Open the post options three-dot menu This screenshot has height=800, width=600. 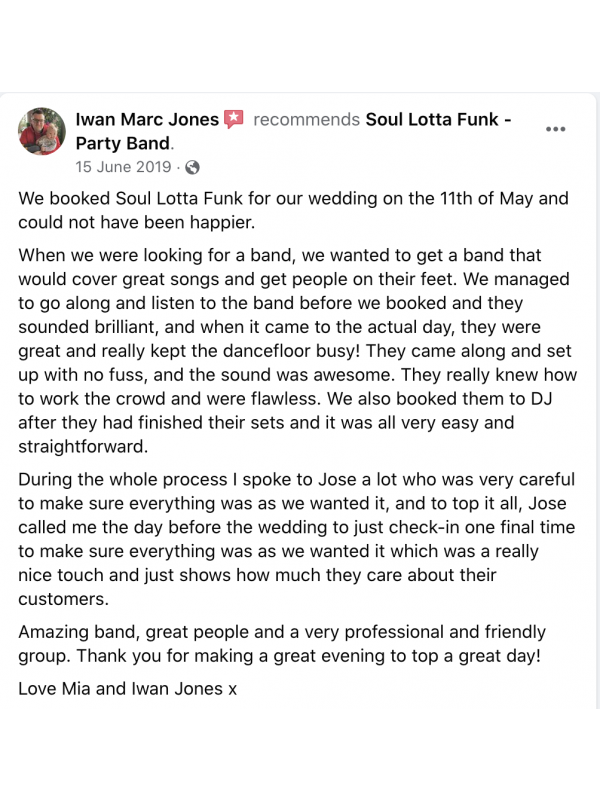click(x=556, y=130)
